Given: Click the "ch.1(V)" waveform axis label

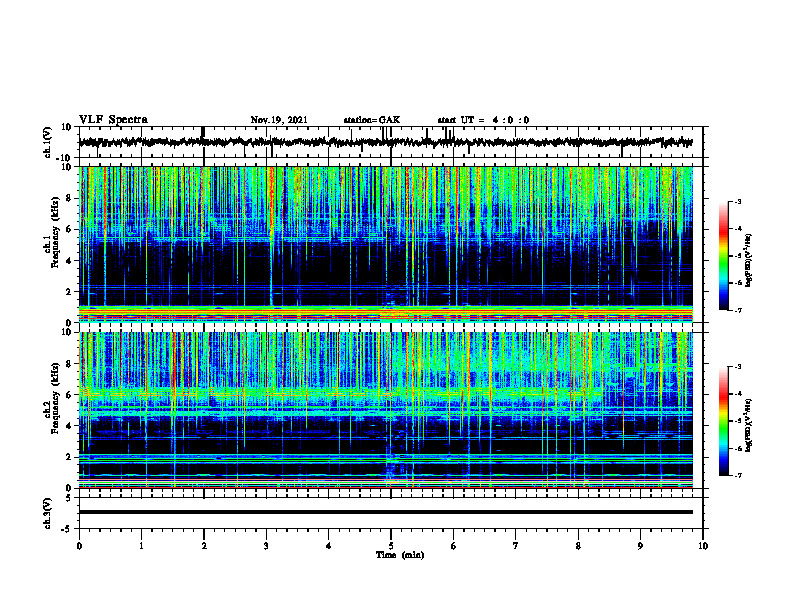Looking at the screenshot, I should pyautogui.click(x=48, y=142).
